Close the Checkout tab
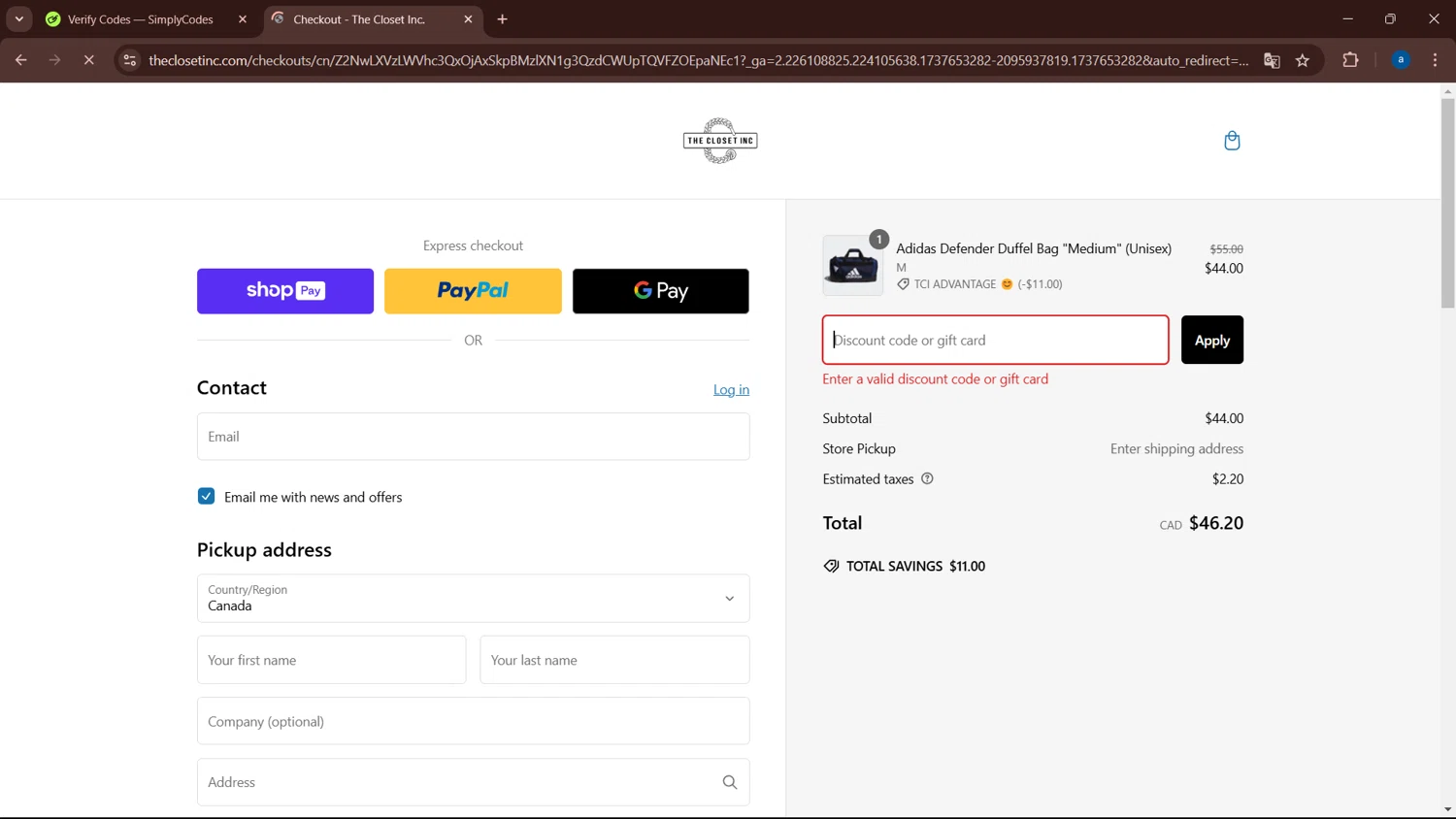1456x819 pixels. 468,19
